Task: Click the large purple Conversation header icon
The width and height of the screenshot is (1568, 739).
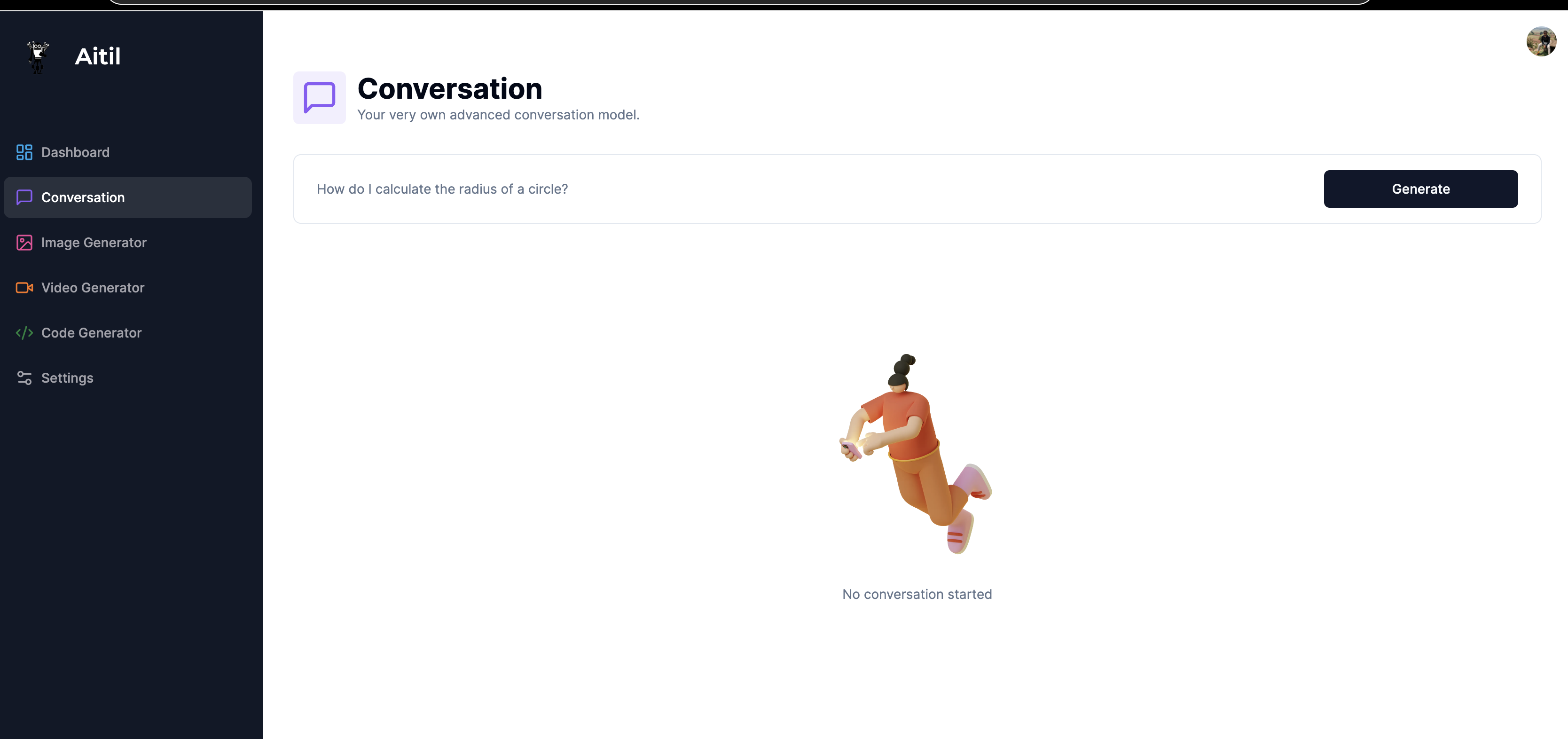Action: pos(319,98)
